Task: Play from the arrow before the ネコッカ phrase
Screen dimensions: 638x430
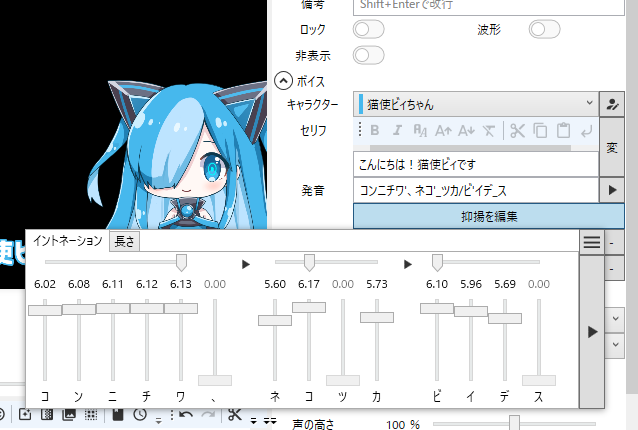Action: (245, 264)
